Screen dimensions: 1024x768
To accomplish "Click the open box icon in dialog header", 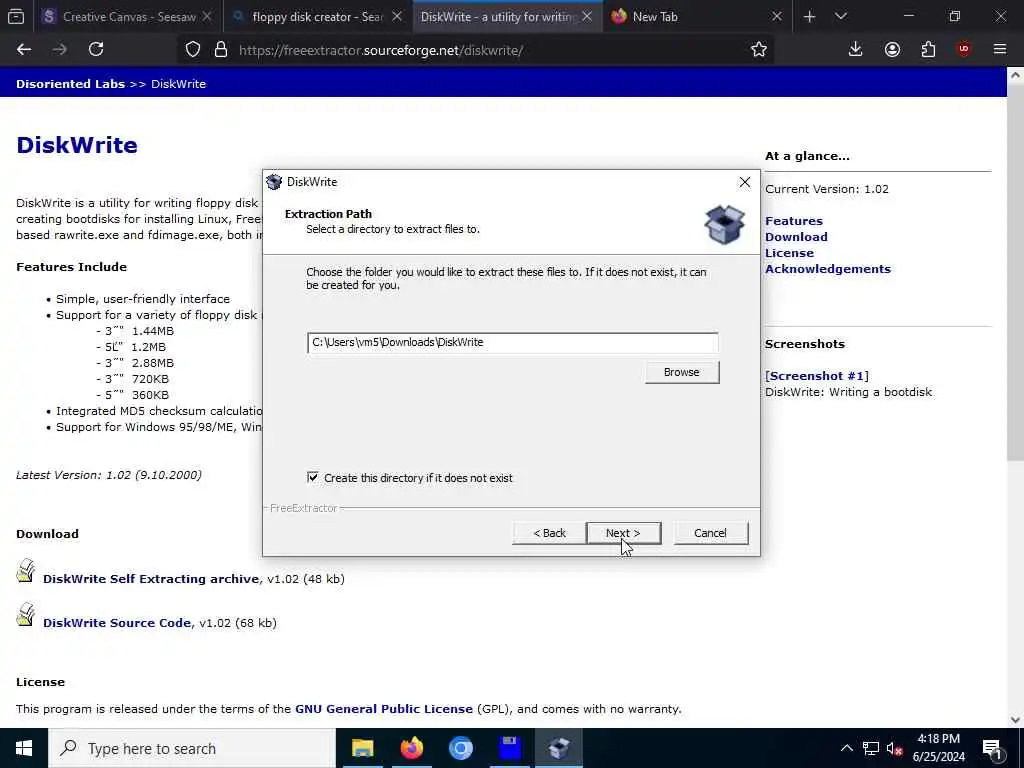I will coord(724,225).
